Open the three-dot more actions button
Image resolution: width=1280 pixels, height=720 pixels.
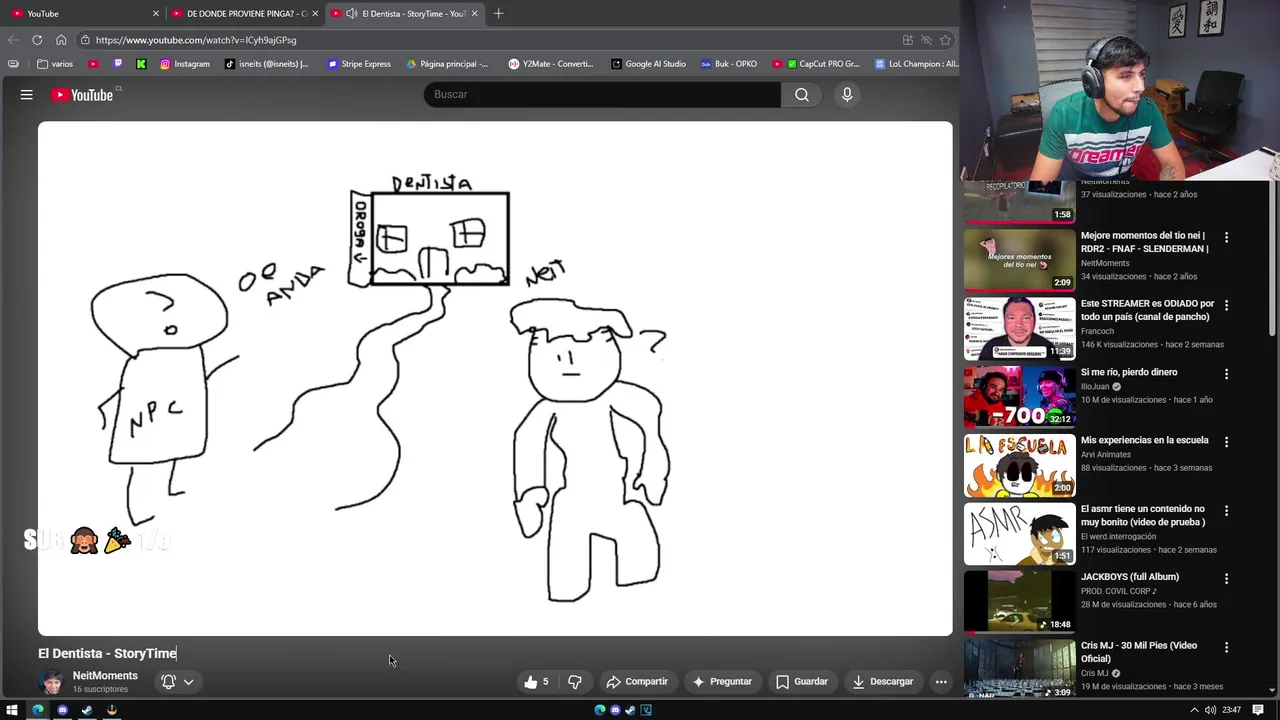tap(941, 682)
